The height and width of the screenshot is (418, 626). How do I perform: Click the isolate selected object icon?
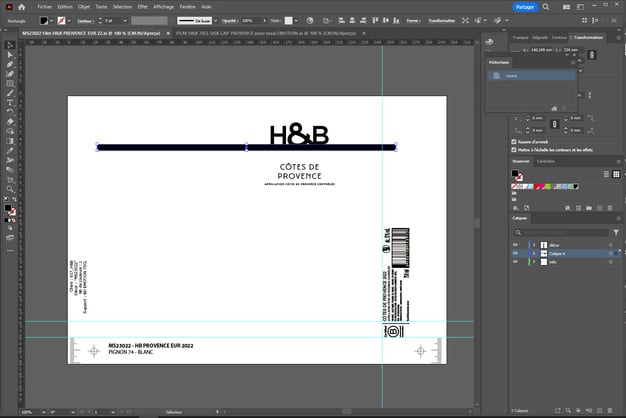[x=466, y=21]
